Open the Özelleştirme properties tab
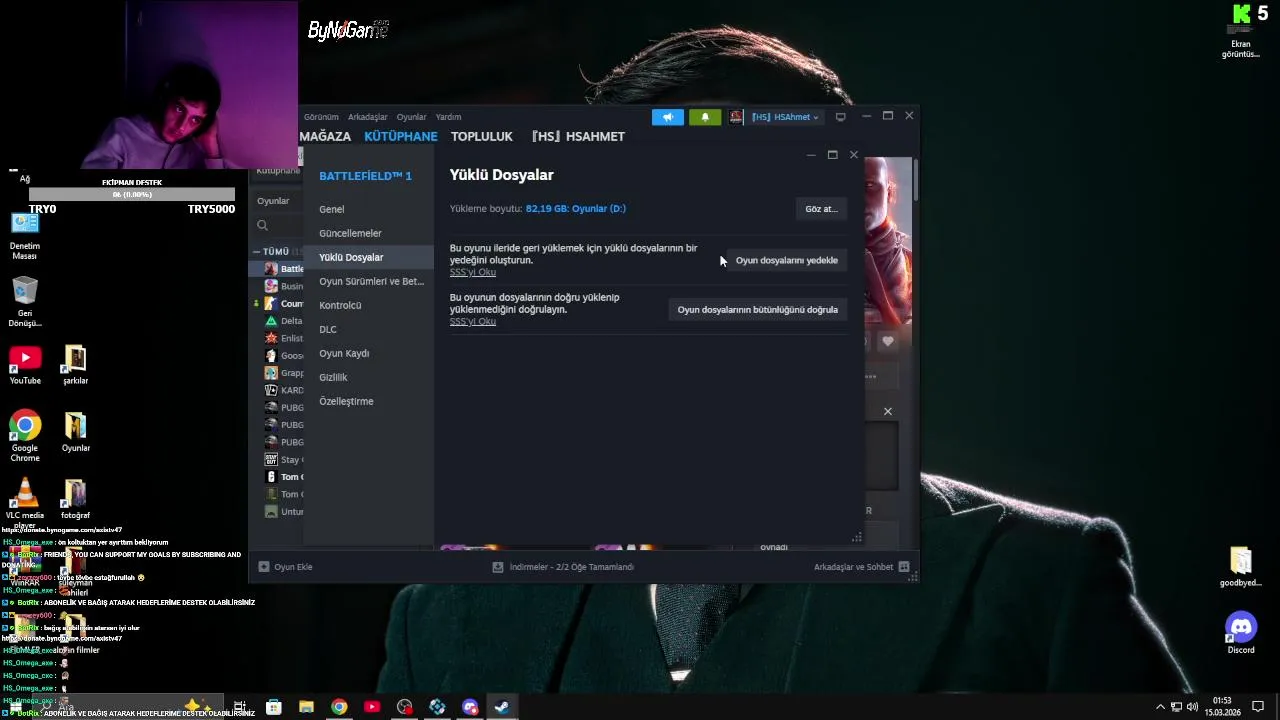 [x=368, y=401]
